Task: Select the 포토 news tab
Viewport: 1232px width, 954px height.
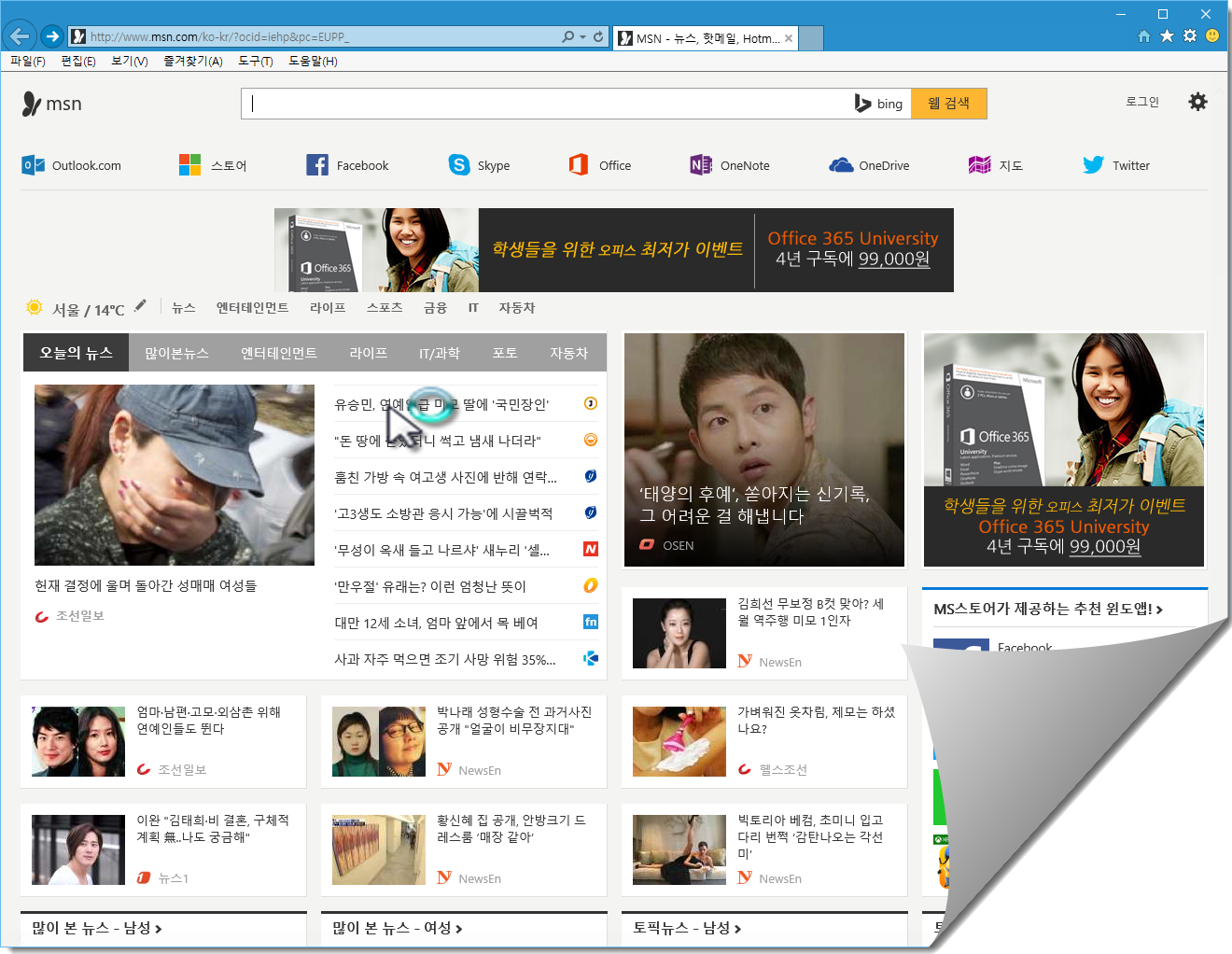Action: [505, 353]
